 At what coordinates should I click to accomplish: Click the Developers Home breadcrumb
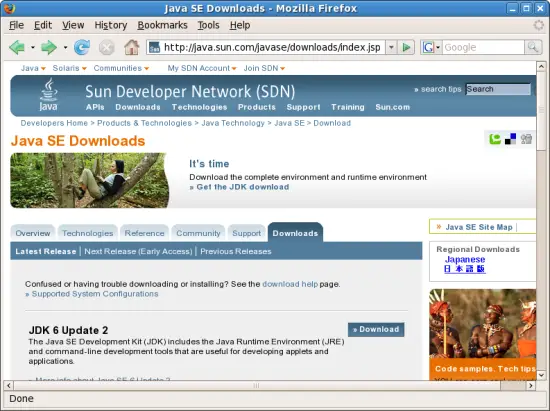click(54, 123)
